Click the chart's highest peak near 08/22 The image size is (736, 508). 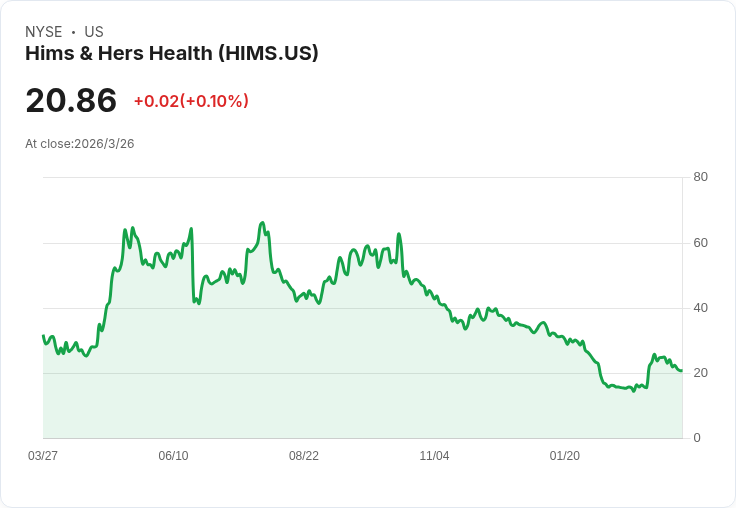(x=262, y=223)
